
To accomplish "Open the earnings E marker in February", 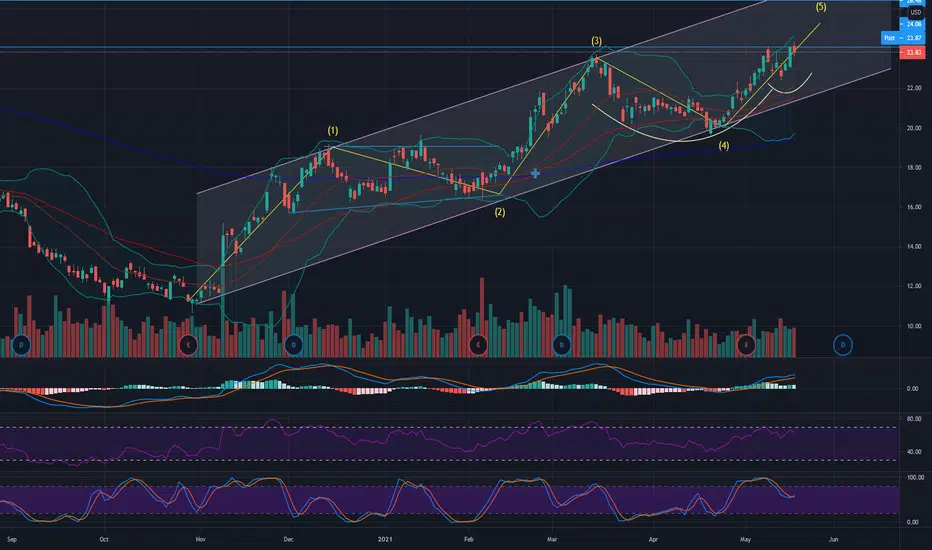I will [x=478, y=345].
